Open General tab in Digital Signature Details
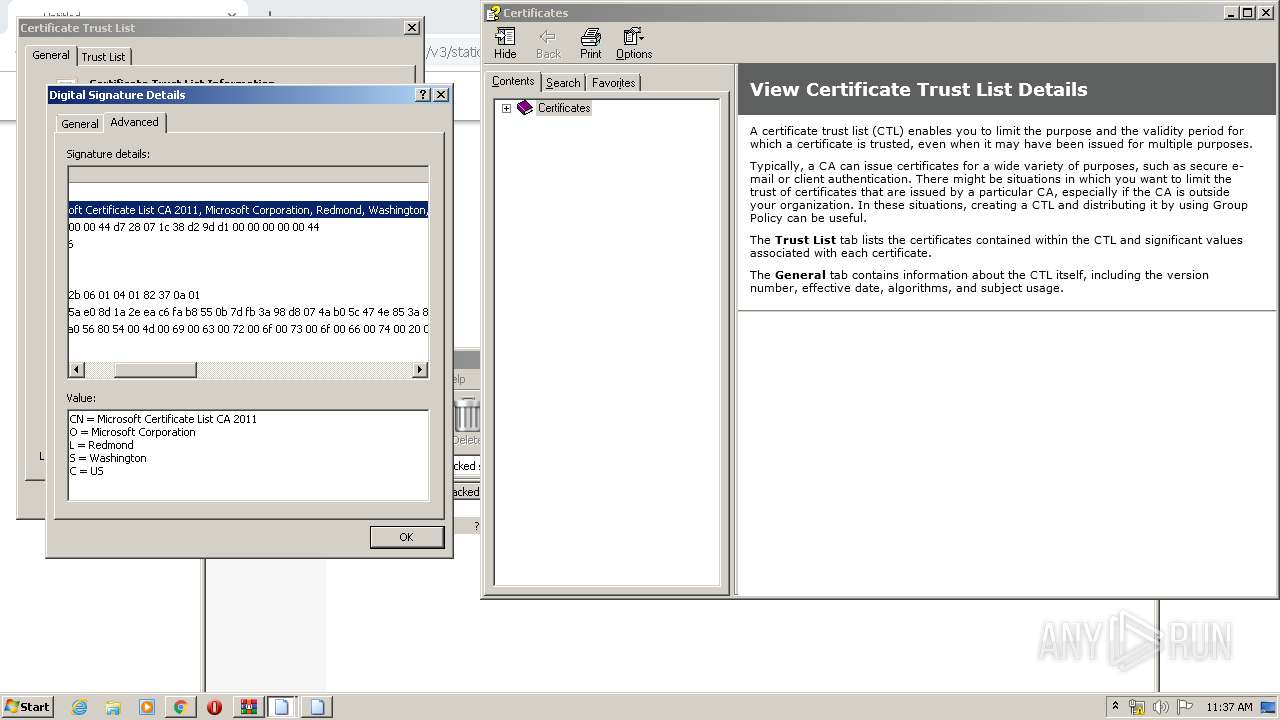Screen dimensions: 1280x720 79,124
